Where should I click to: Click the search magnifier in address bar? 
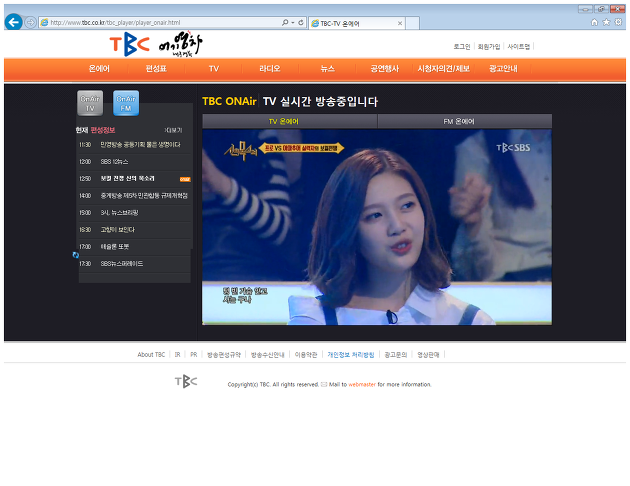[285, 22]
